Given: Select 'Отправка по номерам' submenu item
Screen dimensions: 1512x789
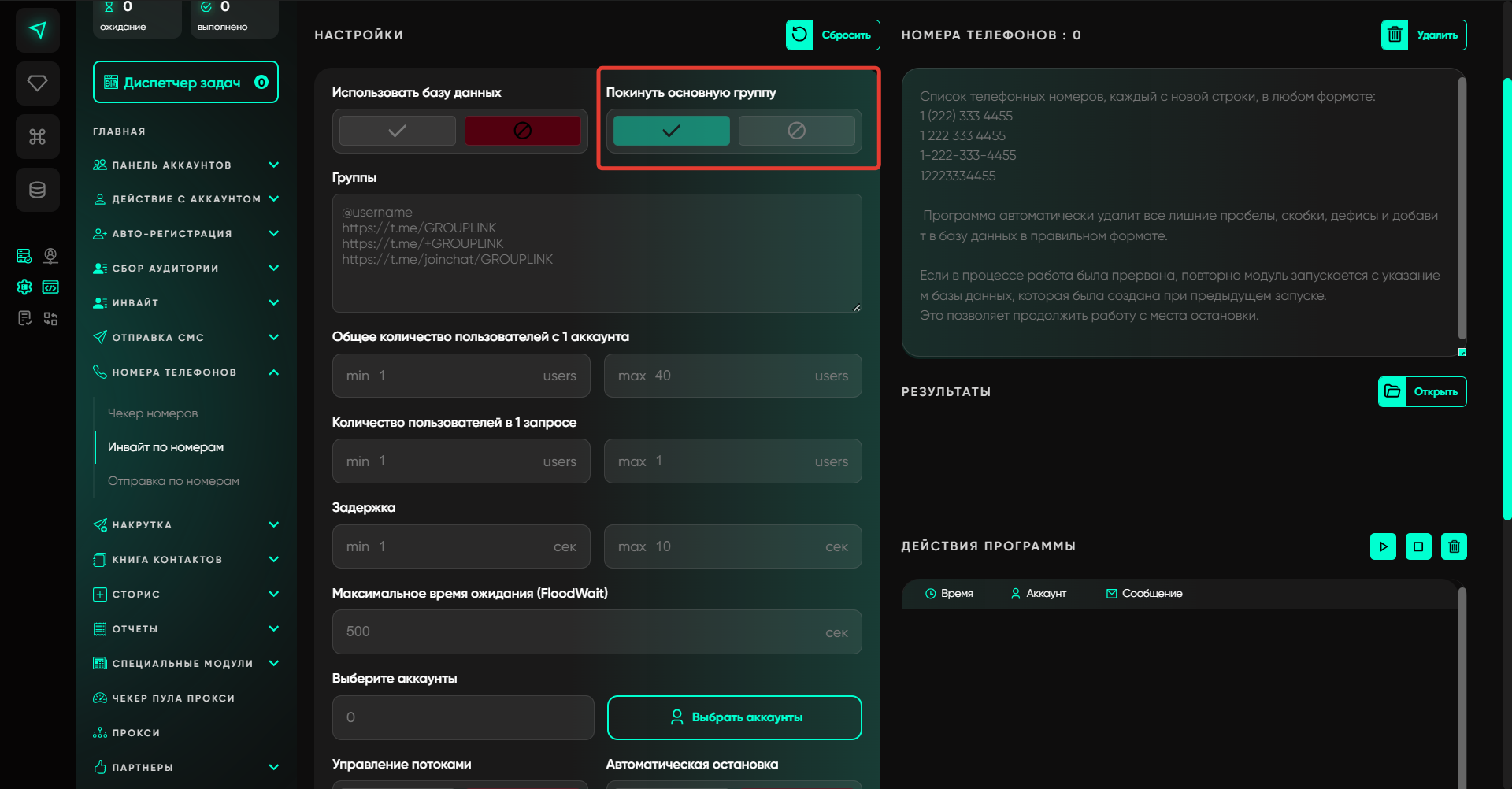Looking at the screenshot, I should click(173, 481).
